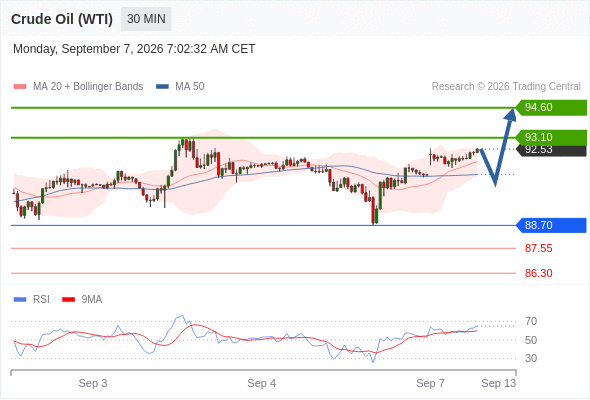Image resolution: width=590 pixels, height=400 pixels.
Task: Click the Sep 7 date axis label
Action: pos(430,383)
